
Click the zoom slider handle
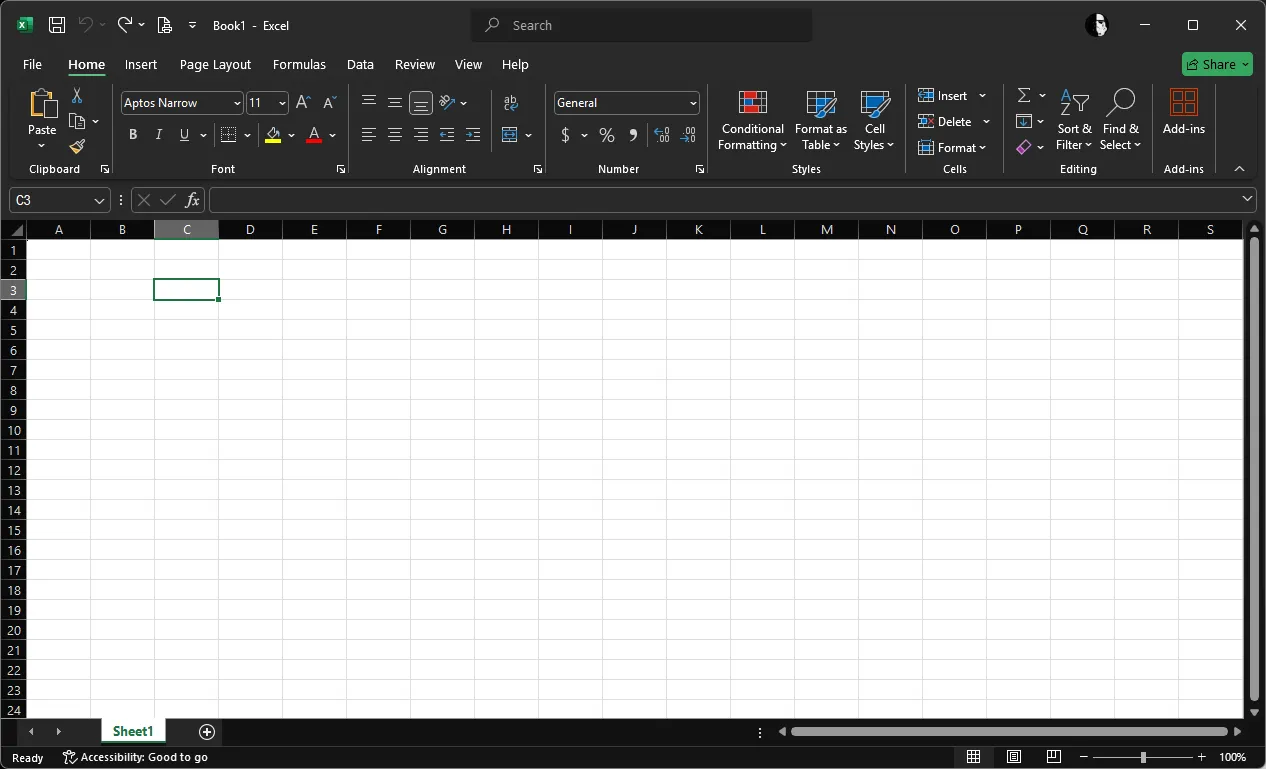pyautogui.click(x=1143, y=757)
